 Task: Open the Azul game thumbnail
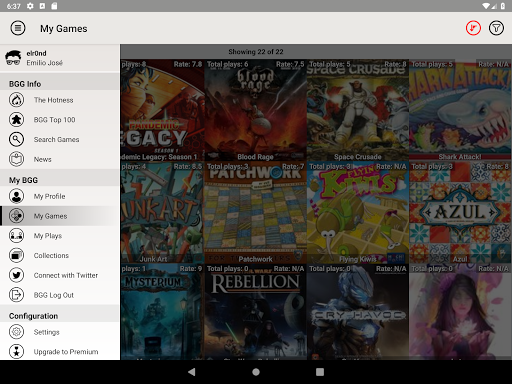(460, 213)
